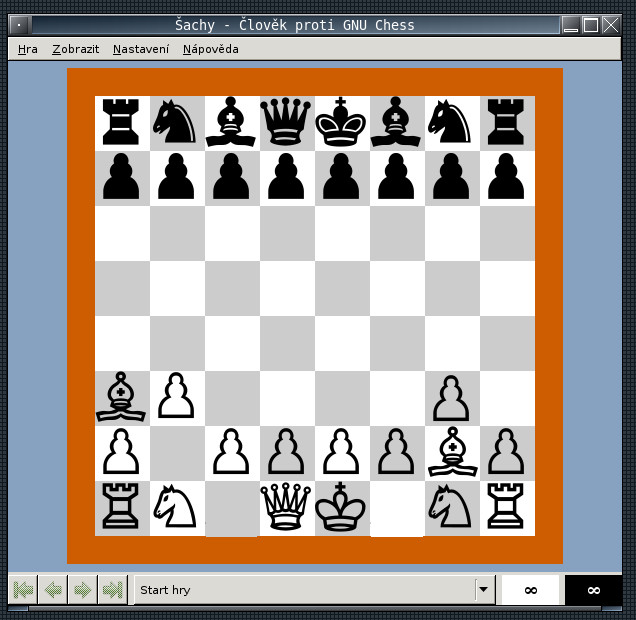This screenshot has width=636, height=620.
Task: Click the black queen on d8
Action: (286, 121)
